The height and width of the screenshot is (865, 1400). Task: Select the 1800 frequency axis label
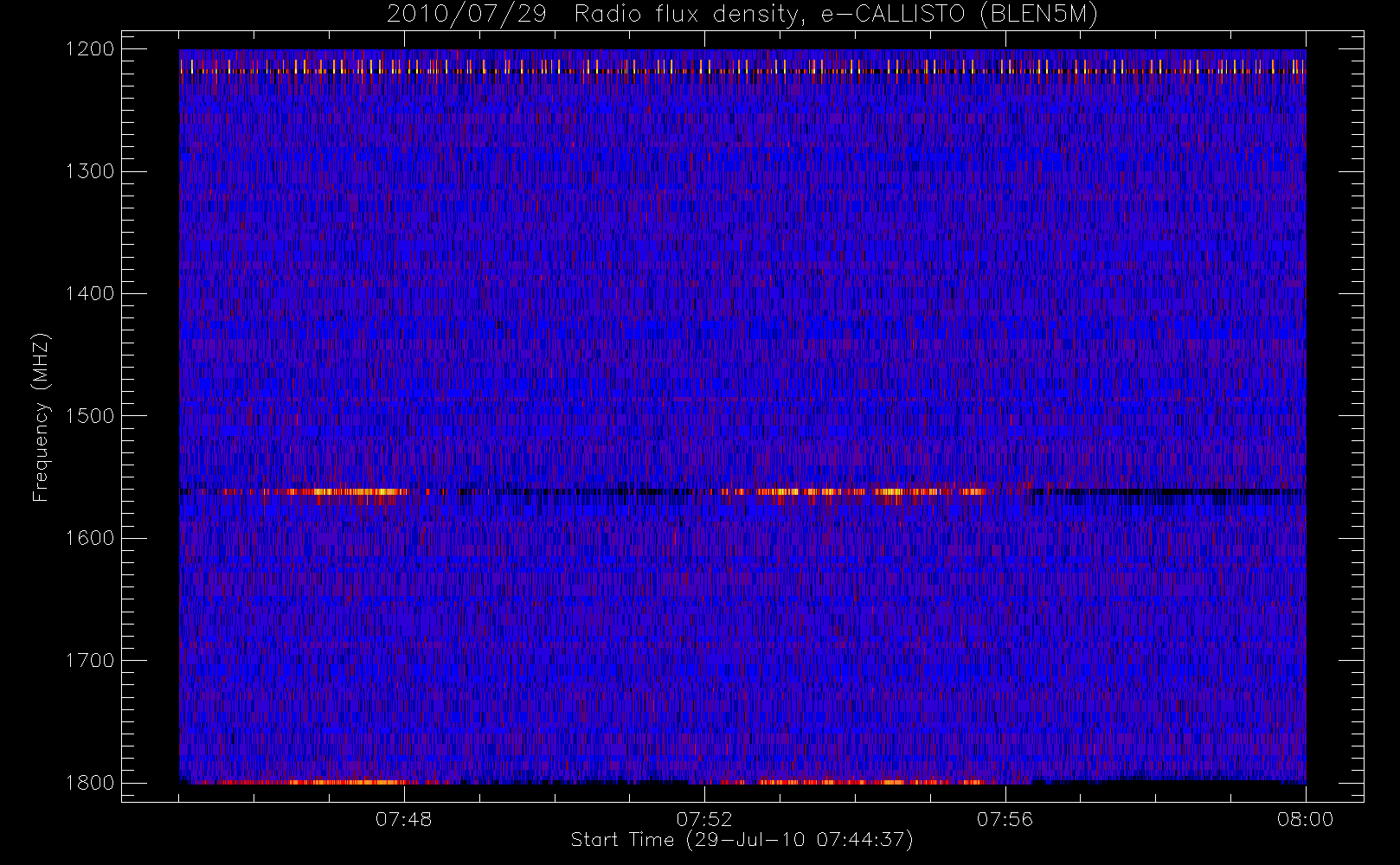[x=90, y=783]
